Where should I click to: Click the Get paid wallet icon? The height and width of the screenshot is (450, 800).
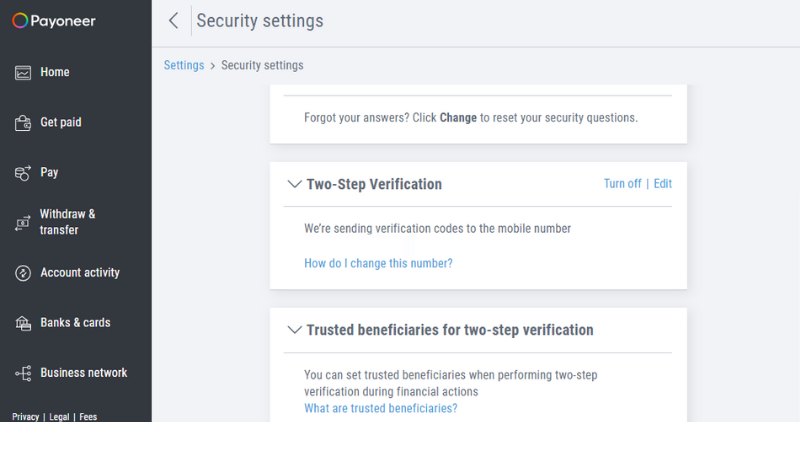[x=23, y=123]
